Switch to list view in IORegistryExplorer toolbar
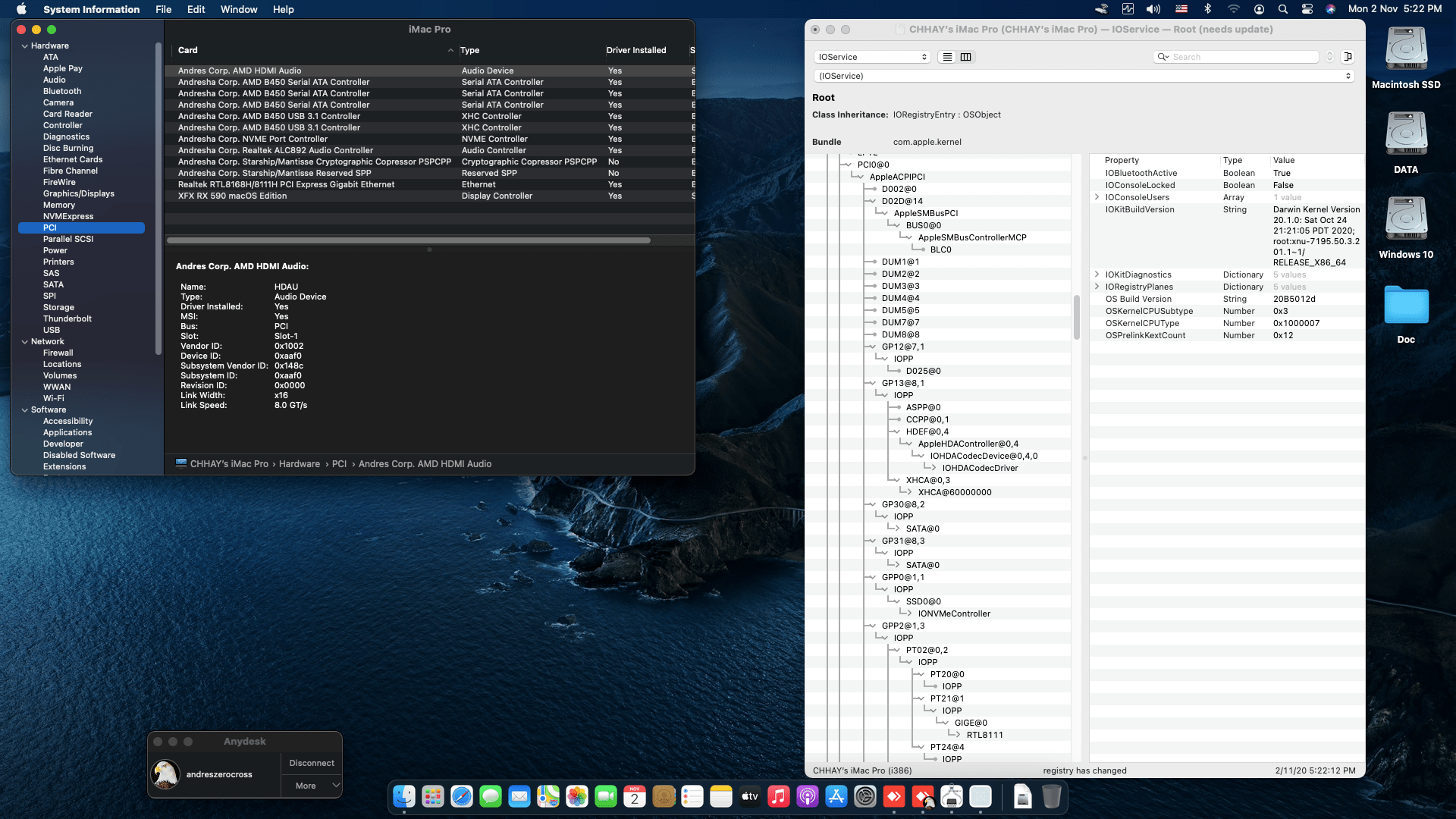This screenshot has height=819, width=1456. coord(946,56)
